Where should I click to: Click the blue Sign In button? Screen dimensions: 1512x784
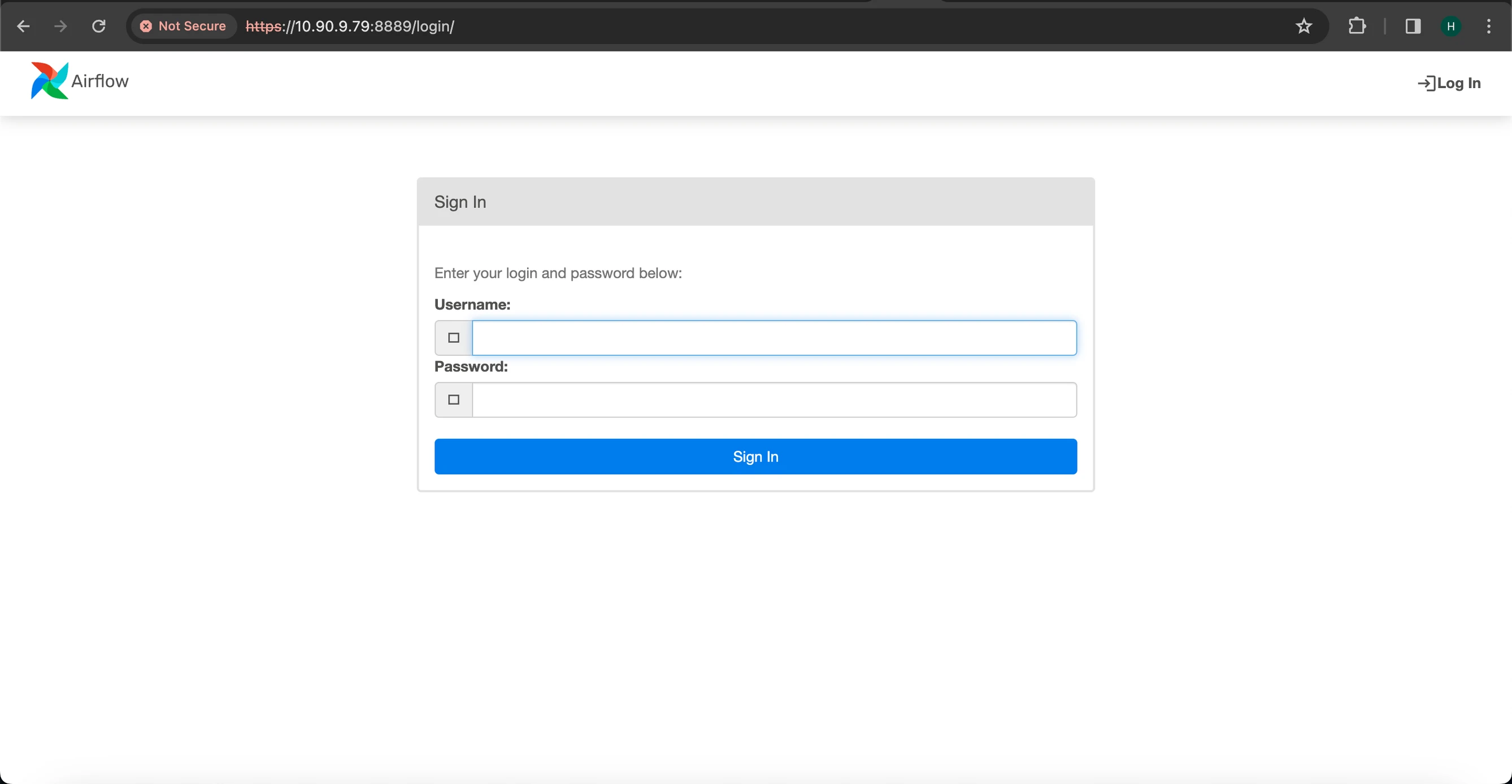click(755, 456)
